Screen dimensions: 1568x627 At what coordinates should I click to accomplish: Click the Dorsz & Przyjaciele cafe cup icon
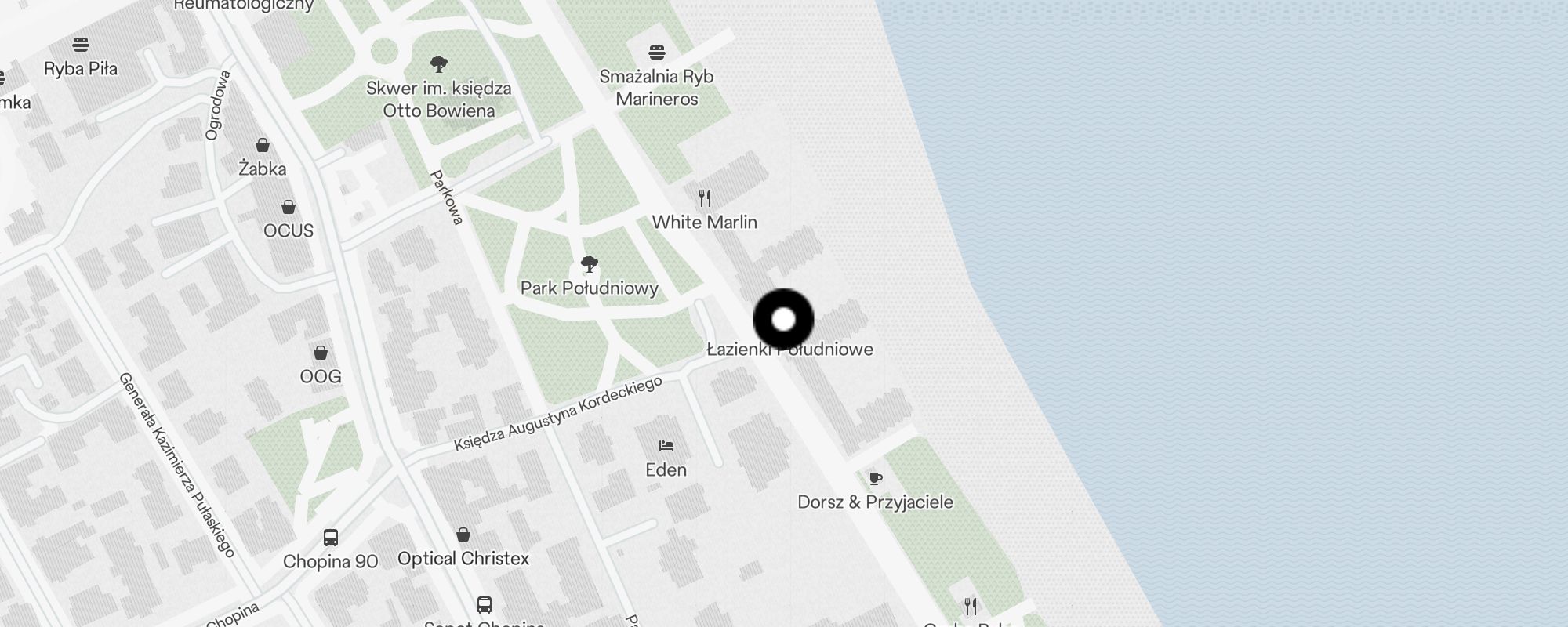(876, 478)
